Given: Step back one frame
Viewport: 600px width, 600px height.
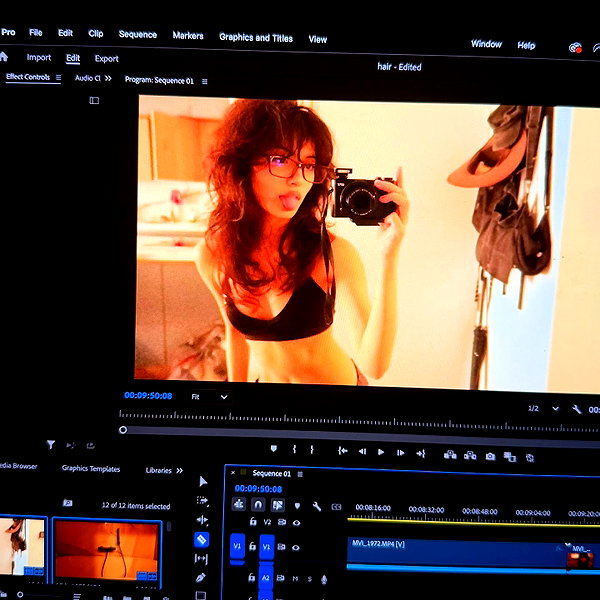Looking at the screenshot, I should [x=362, y=452].
